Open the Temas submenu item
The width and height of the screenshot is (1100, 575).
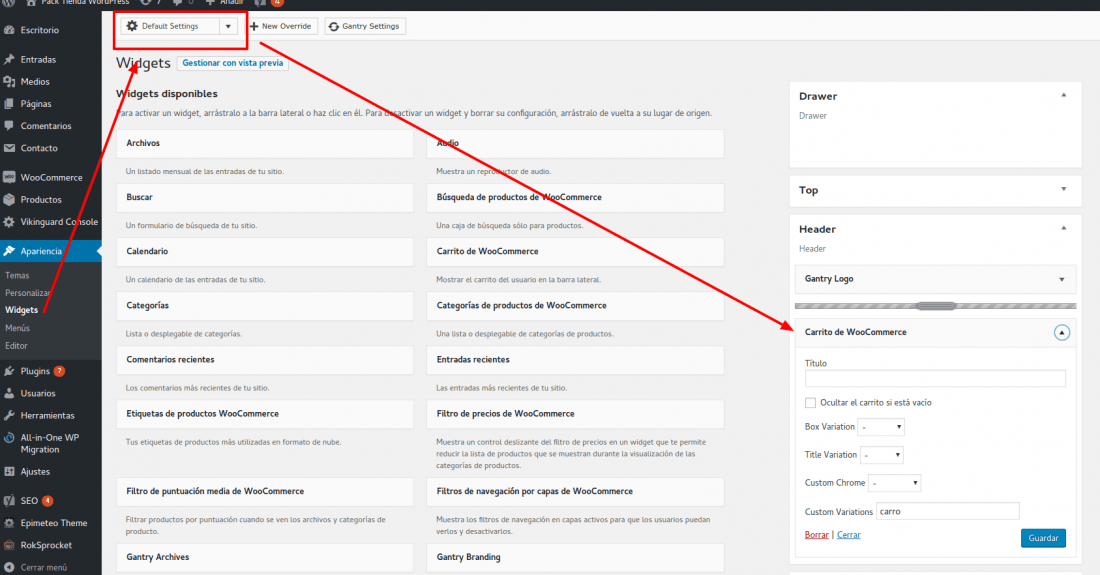click(18, 276)
